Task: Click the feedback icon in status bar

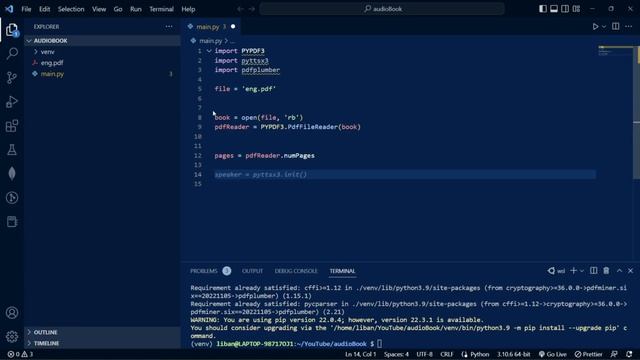Action: tap(614, 354)
